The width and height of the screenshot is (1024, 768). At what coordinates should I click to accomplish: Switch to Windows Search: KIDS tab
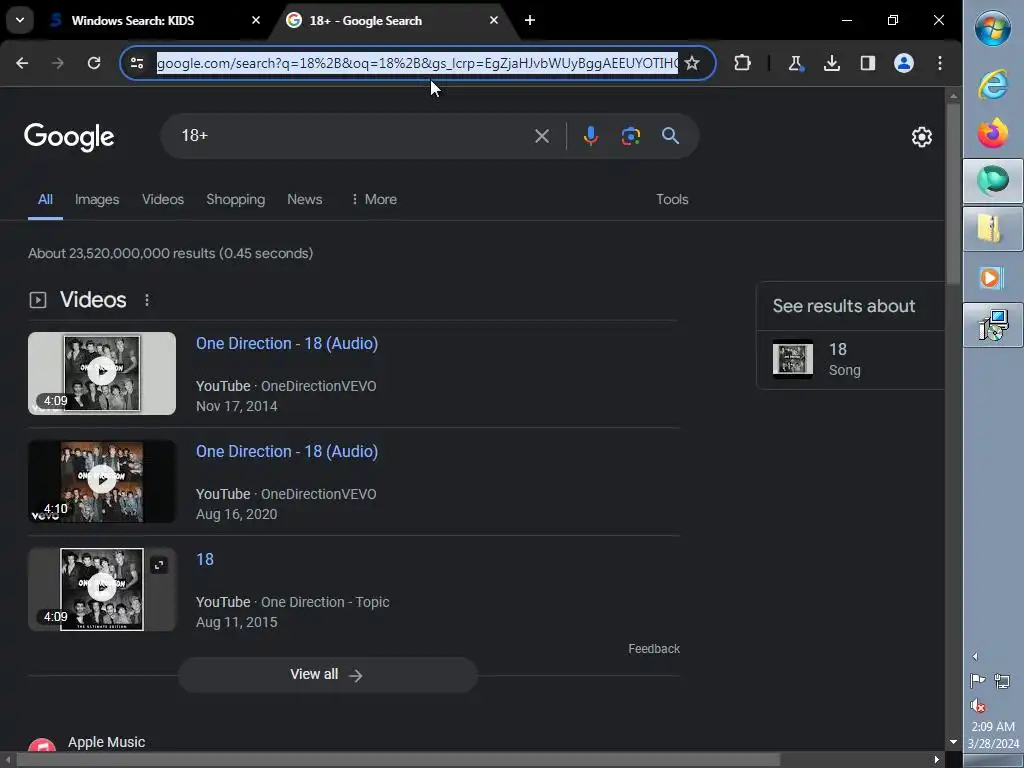tap(133, 20)
